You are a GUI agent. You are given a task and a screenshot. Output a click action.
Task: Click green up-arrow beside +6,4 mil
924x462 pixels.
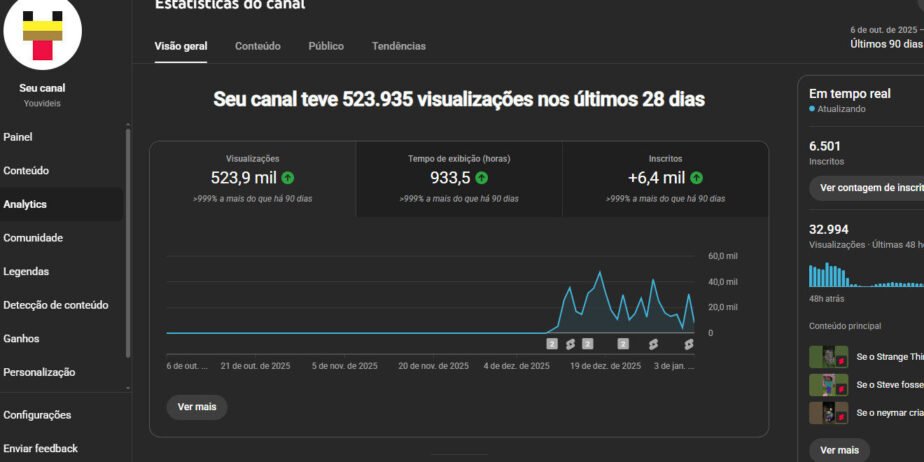(696, 178)
